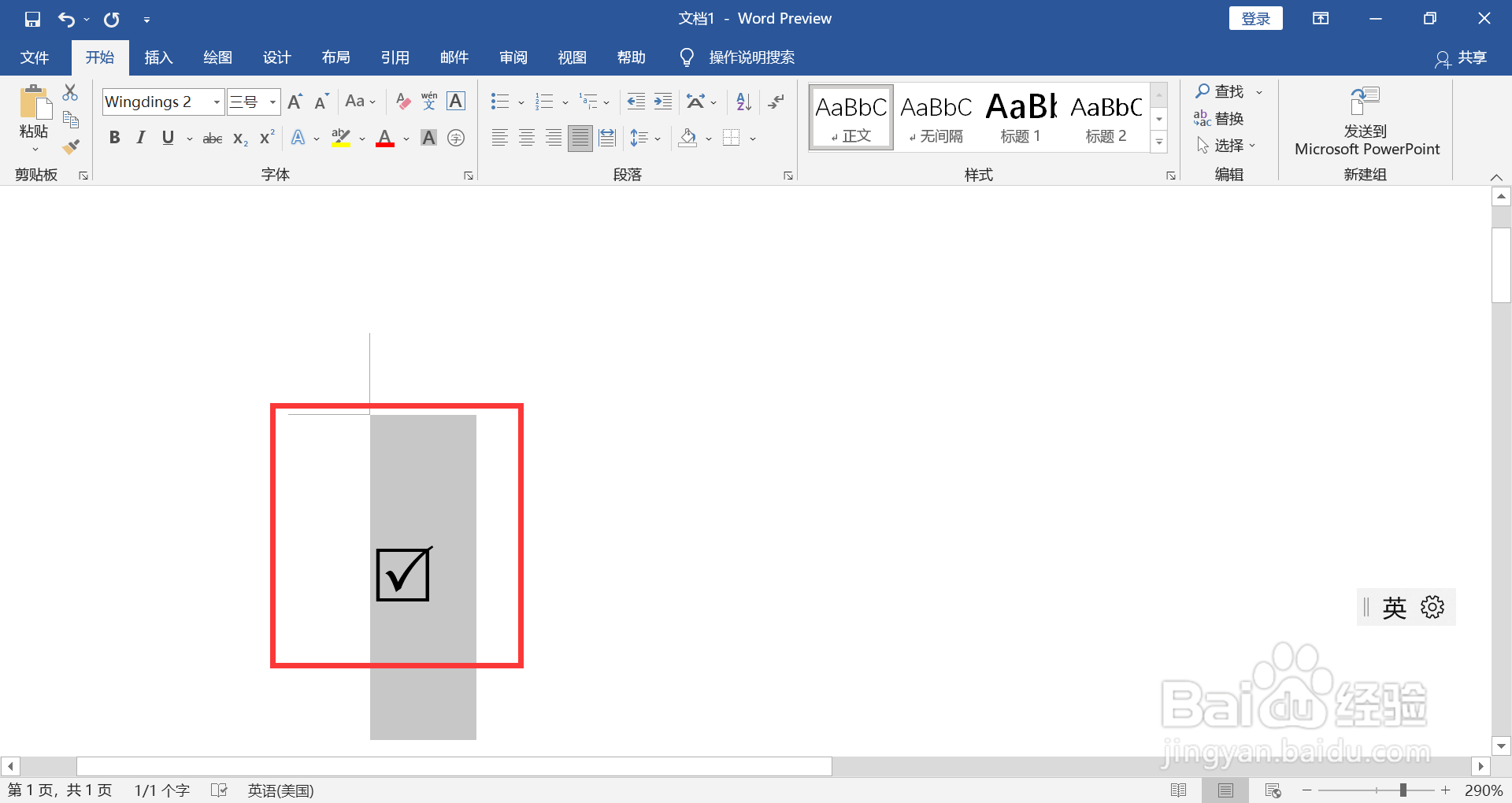Open the Wingdings 2 font name dropdown
Screen dimensions: 1512x803
click(x=217, y=102)
